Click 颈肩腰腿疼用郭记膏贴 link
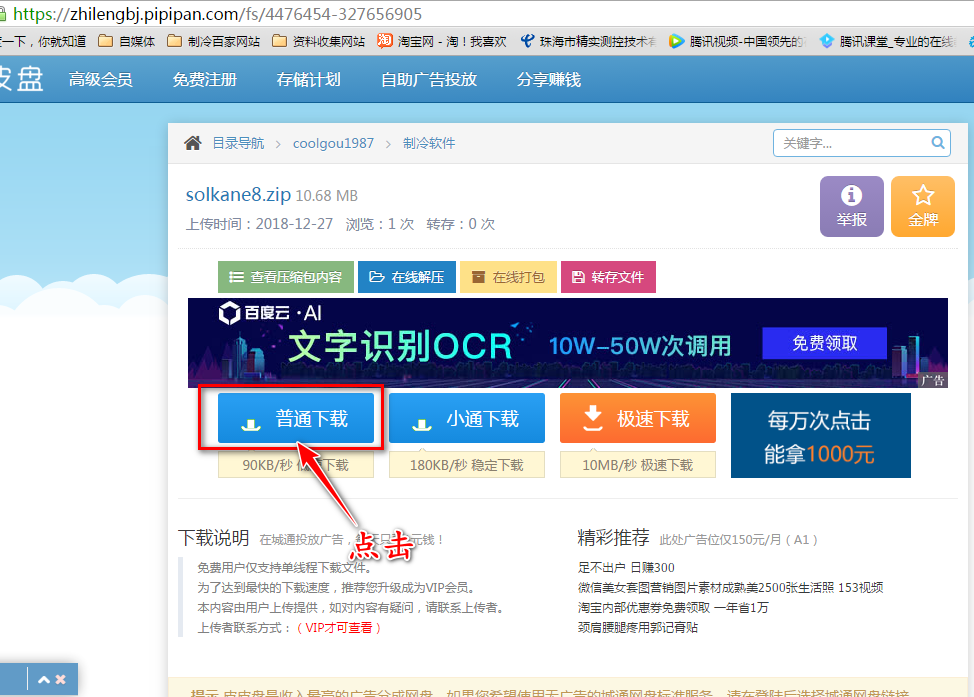The image size is (974, 697). tap(638, 627)
